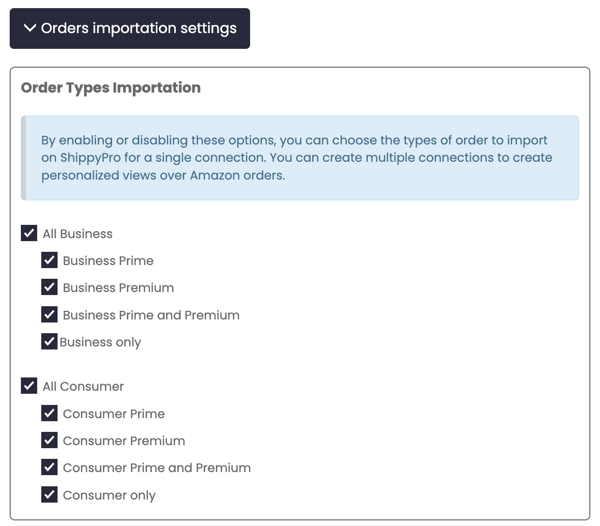600x526 pixels.
Task: Toggle the Consumer only checkbox
Action: click(49, 495)
